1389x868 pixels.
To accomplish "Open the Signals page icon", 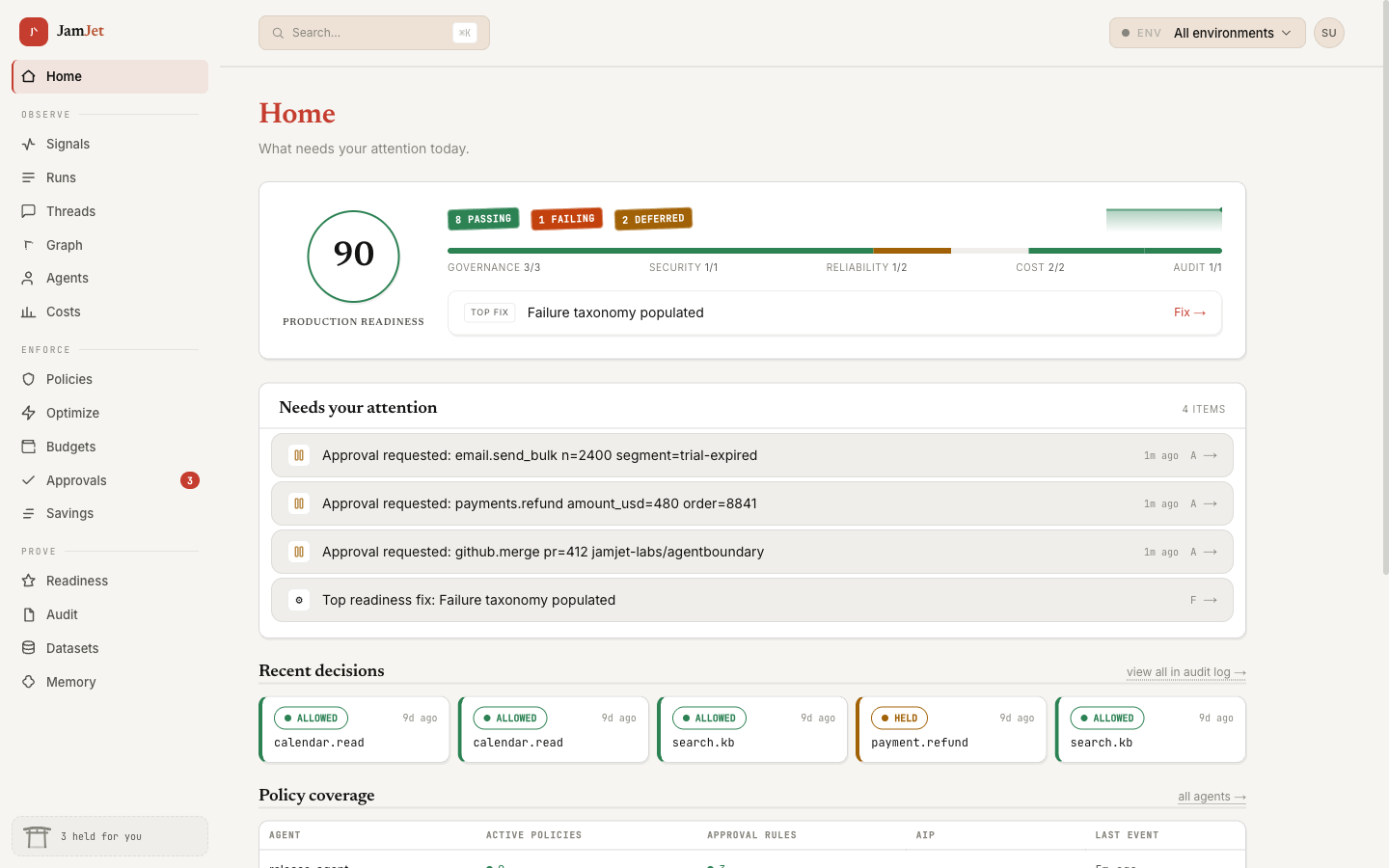I will 29,144.
